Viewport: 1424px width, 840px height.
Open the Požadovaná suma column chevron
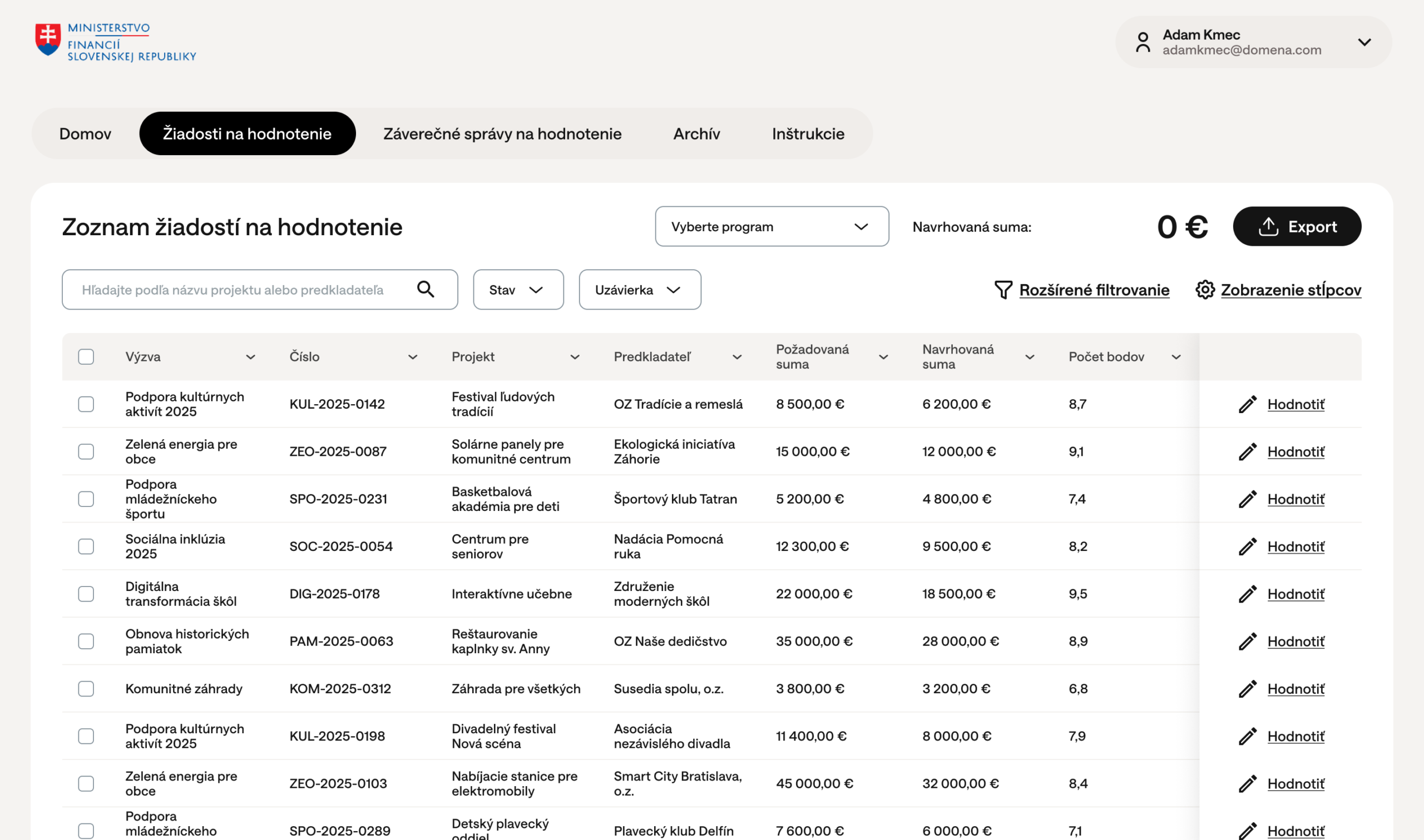[x=883, y=357]
